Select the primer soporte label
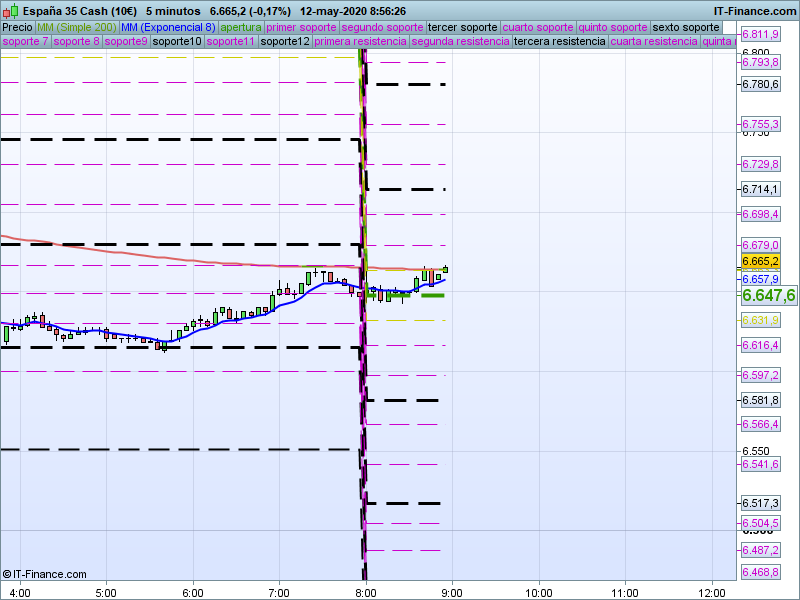Viewport: 800px width, 600px height. point(302,28)
